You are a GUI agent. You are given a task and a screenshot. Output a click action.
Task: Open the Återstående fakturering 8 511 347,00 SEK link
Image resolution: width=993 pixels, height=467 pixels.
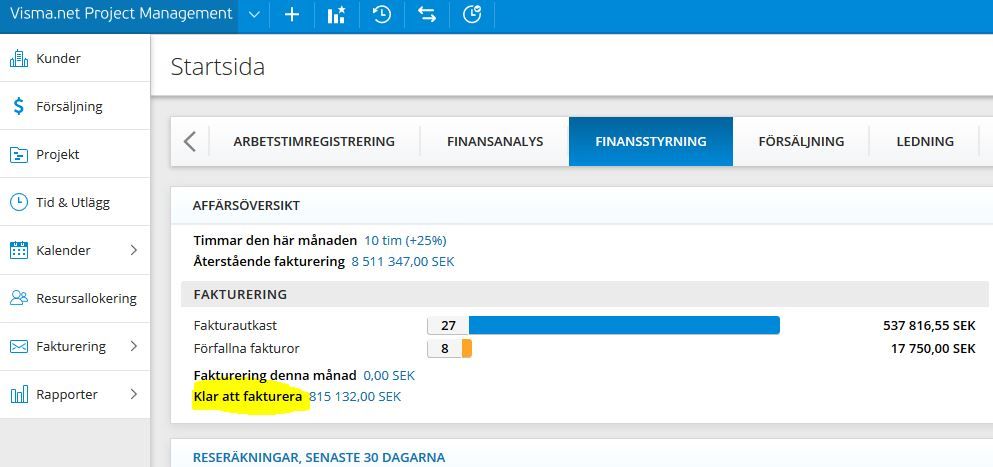(x=403, y=262)
